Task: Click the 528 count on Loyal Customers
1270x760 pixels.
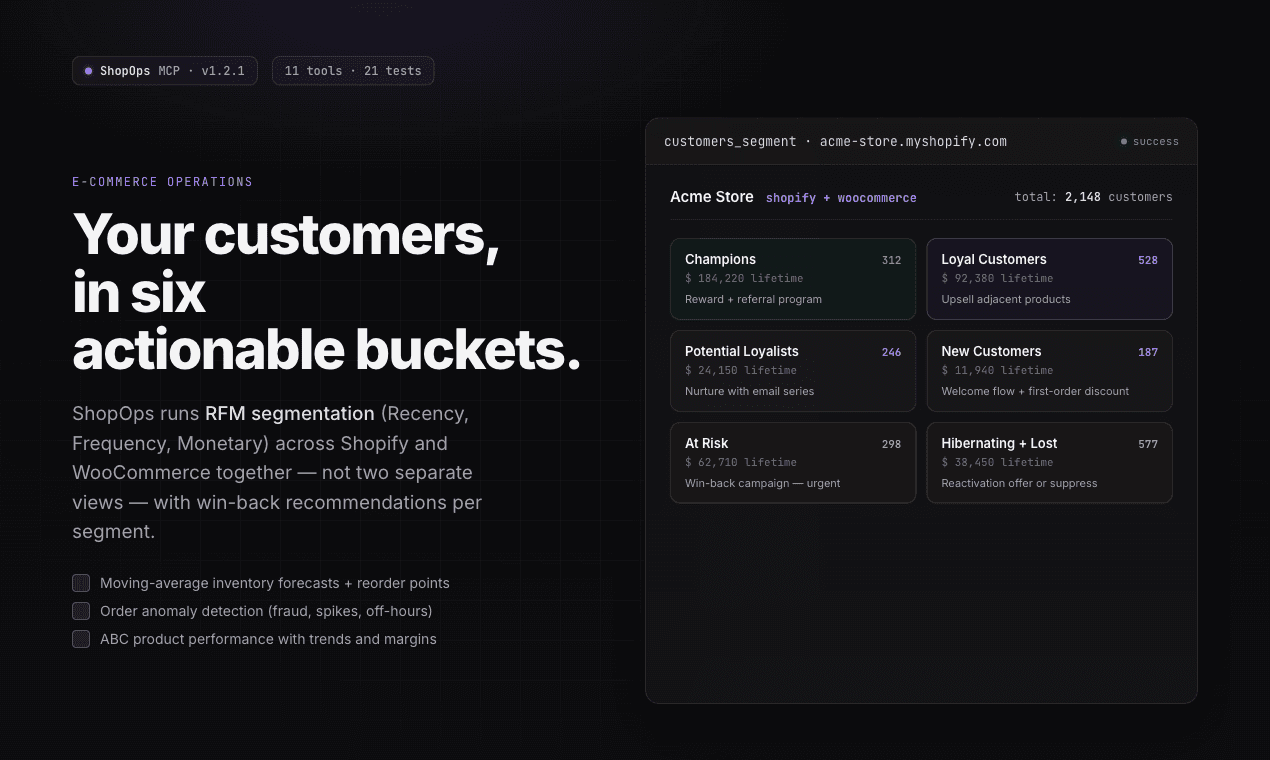Action: point(1147,260)
